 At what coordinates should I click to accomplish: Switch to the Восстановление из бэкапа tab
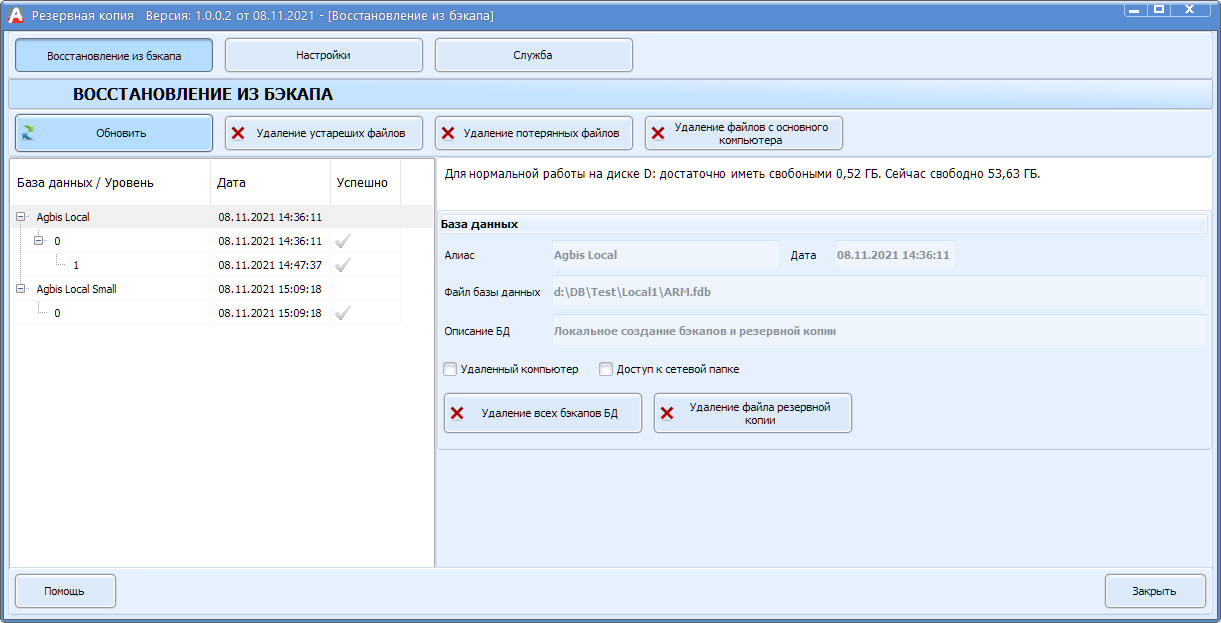tap(114, 56)
